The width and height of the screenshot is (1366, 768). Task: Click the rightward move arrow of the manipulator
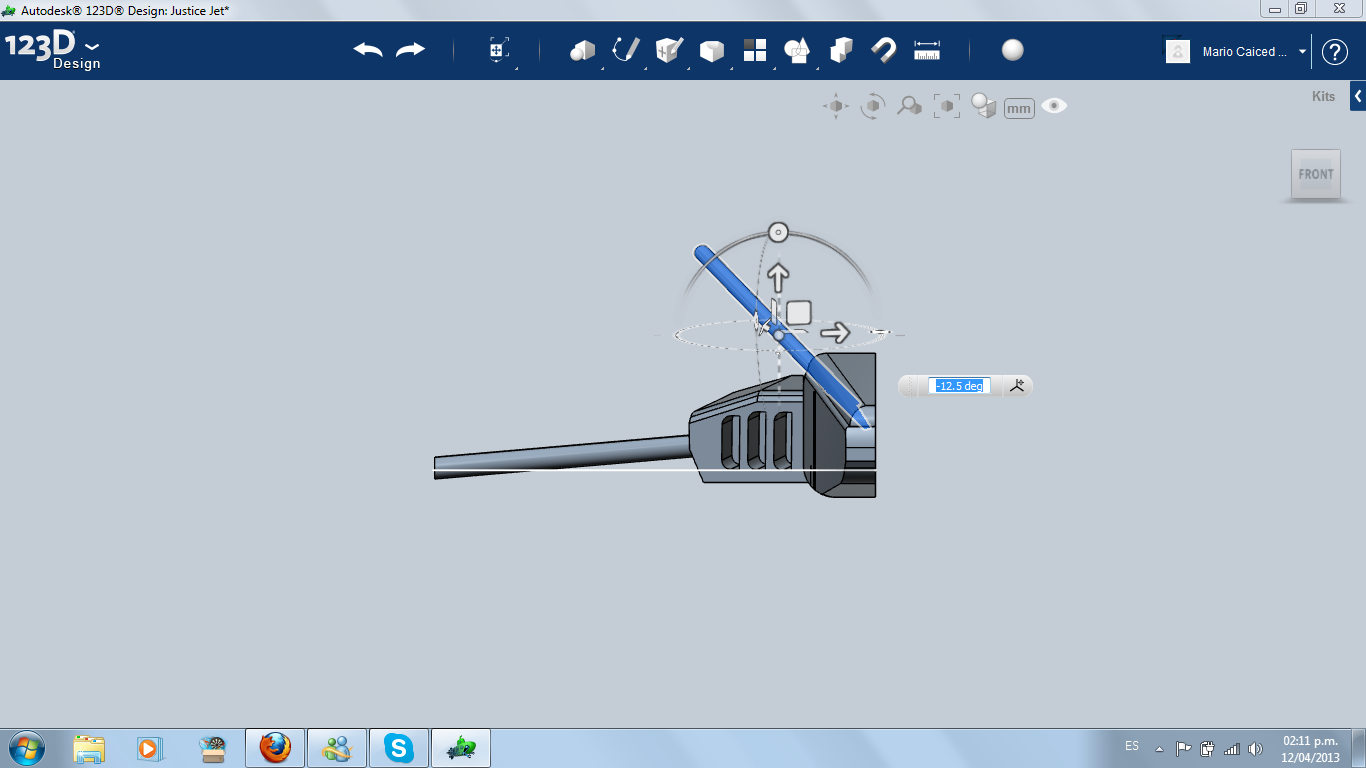tap(835, 333)
